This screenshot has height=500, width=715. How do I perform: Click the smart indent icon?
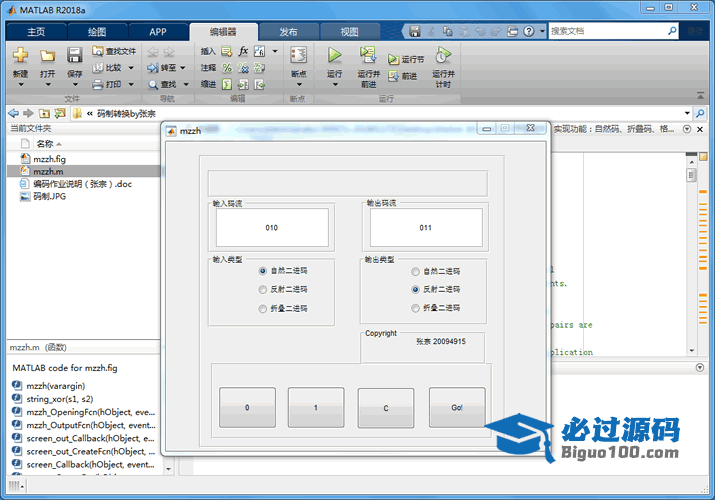[227, 84]
